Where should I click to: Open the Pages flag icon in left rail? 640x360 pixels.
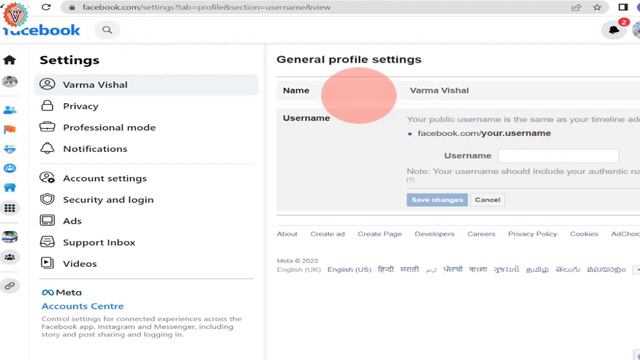point(10,129)
